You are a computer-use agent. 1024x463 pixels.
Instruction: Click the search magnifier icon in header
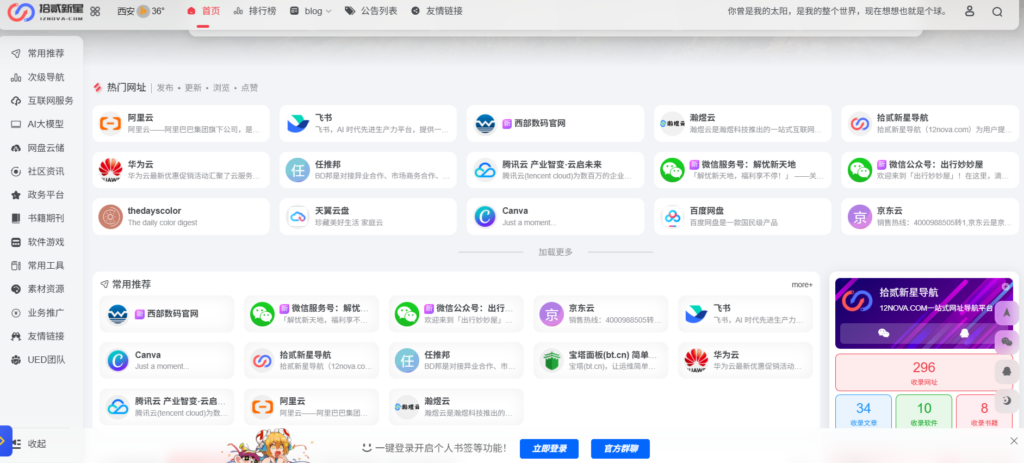pos(996,12)
